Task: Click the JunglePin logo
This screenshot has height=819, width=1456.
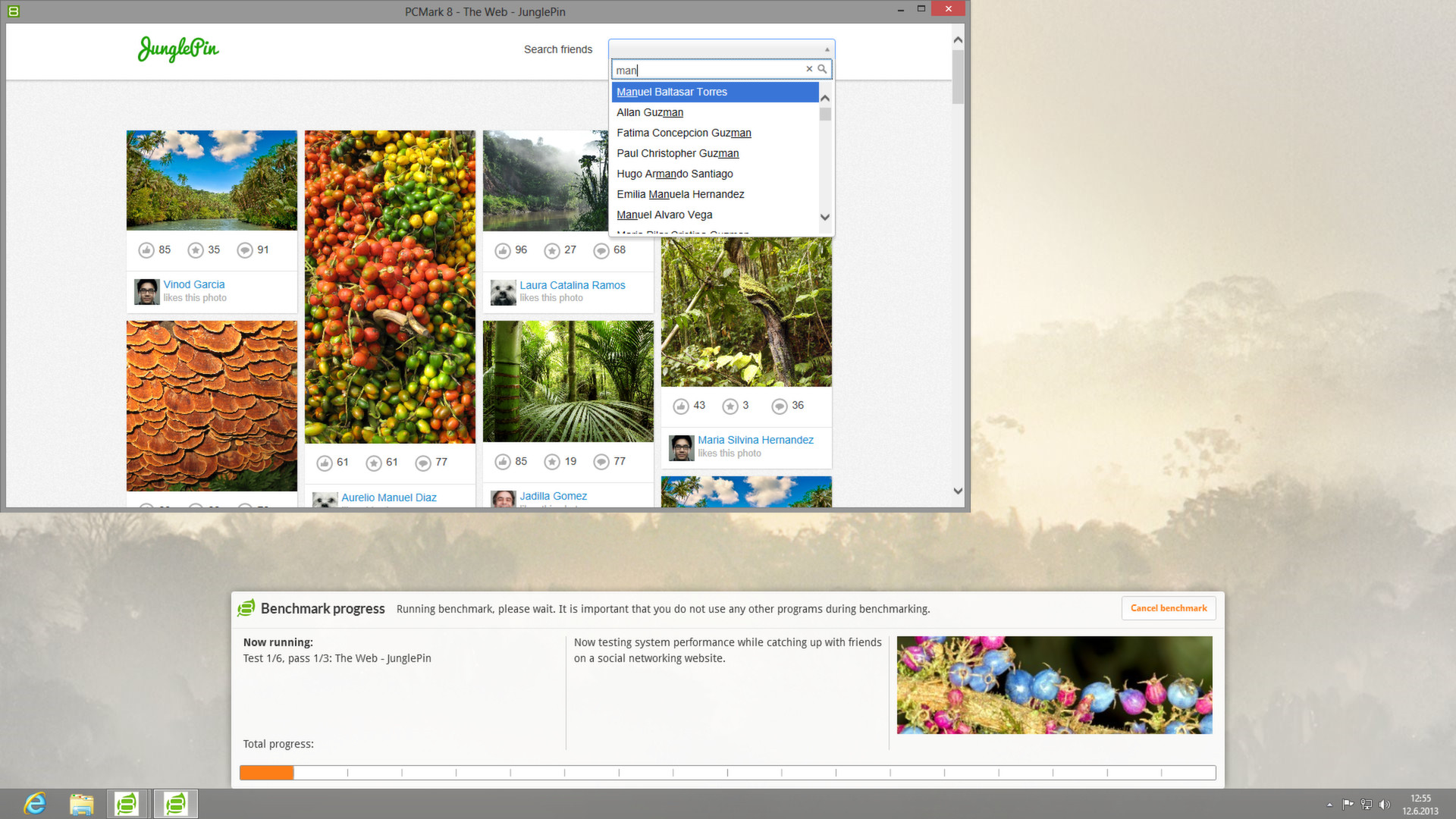Action: (177, 49)
